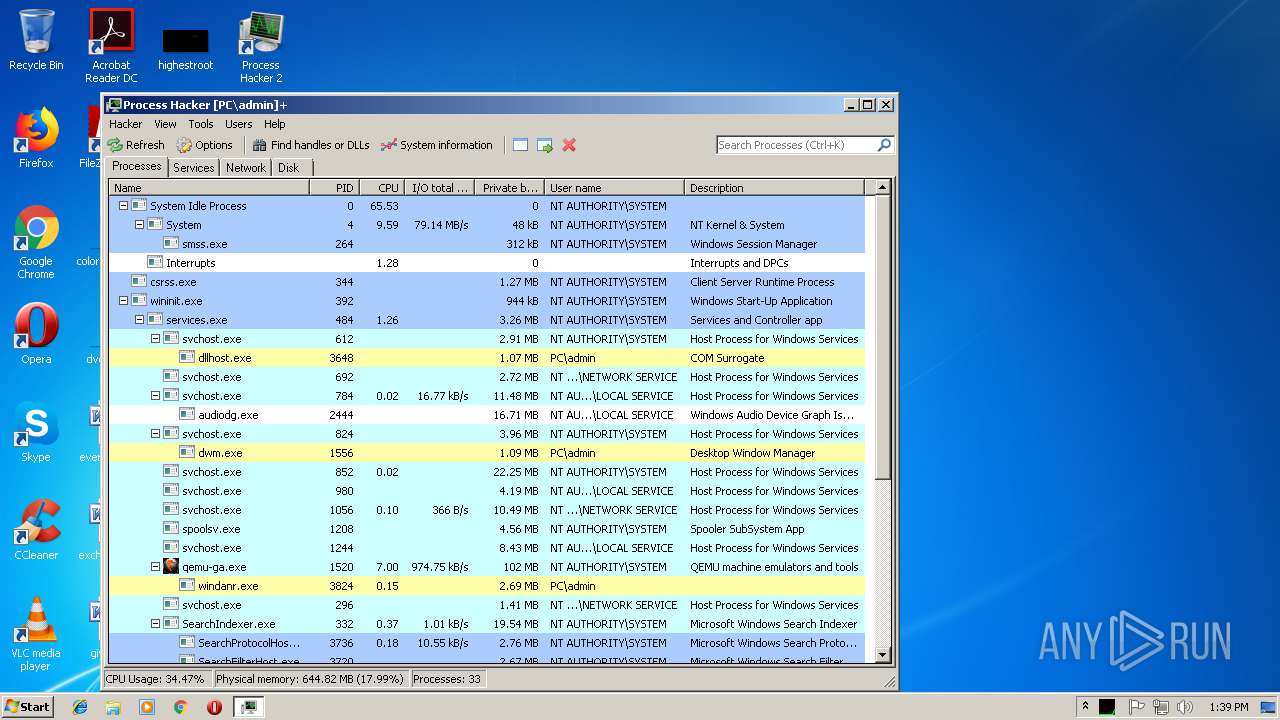Open the Help menu
1280x720 pixels.
click(x=274, y=124)
